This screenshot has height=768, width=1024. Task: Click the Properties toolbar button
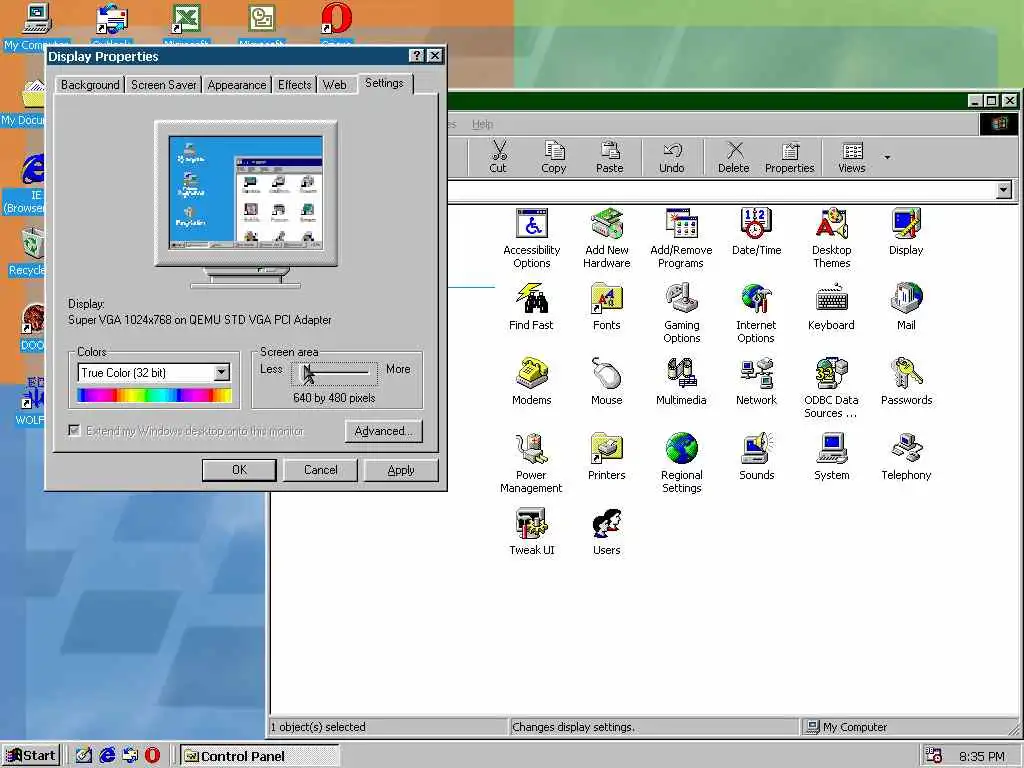tap(790, 157)
